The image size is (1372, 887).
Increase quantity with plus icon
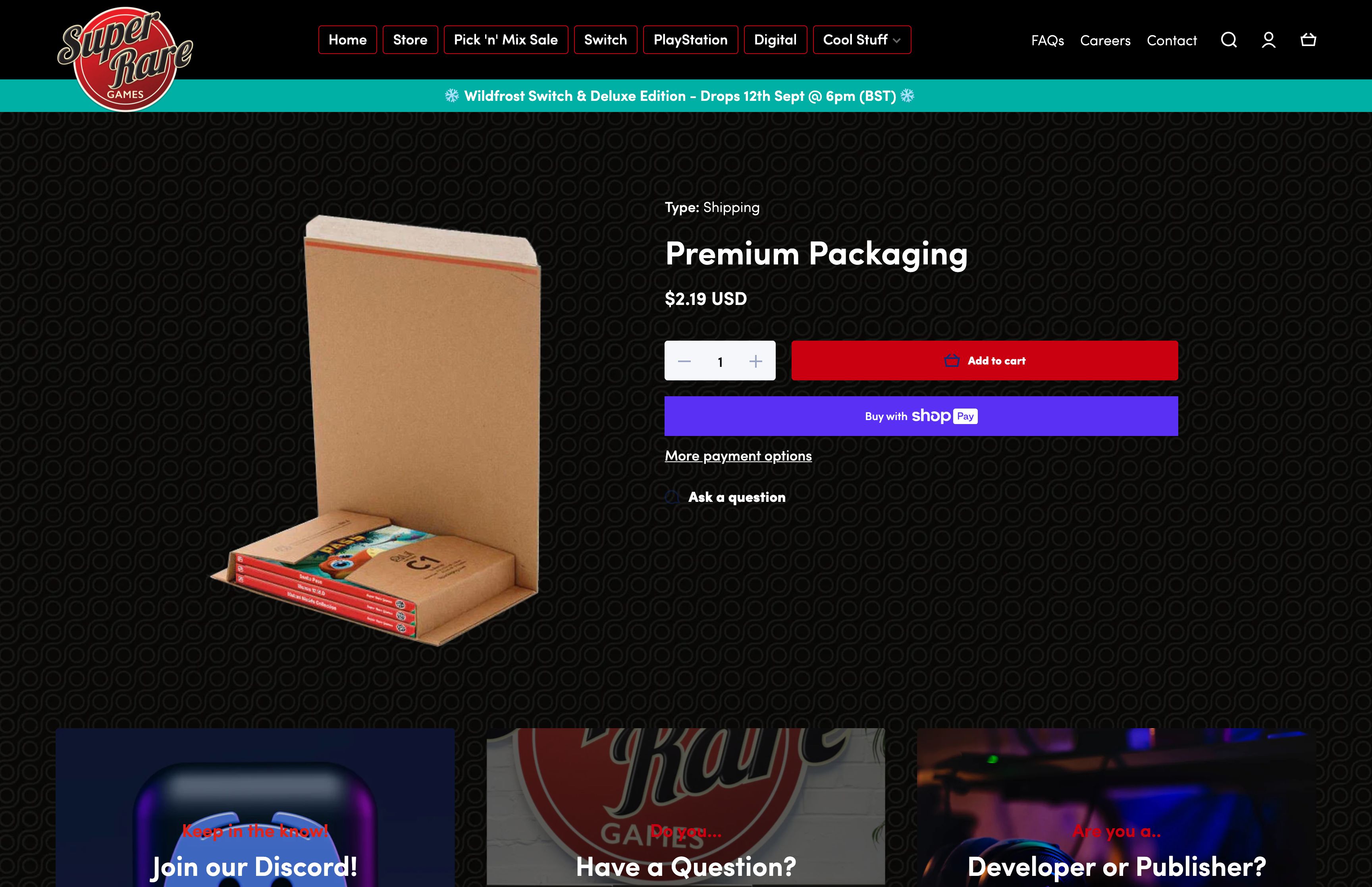(755, 361)
